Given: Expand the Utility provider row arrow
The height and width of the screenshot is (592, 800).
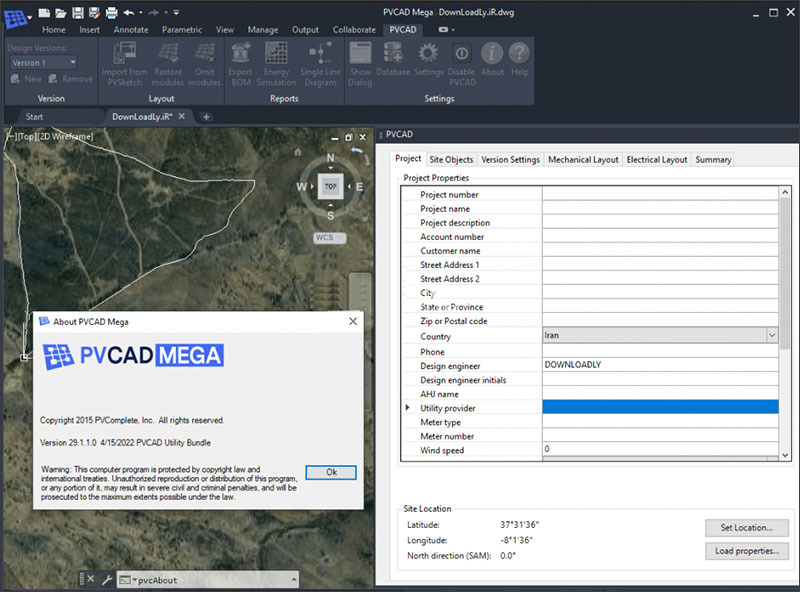Looking at the screenshot, I should coord(407,407).
